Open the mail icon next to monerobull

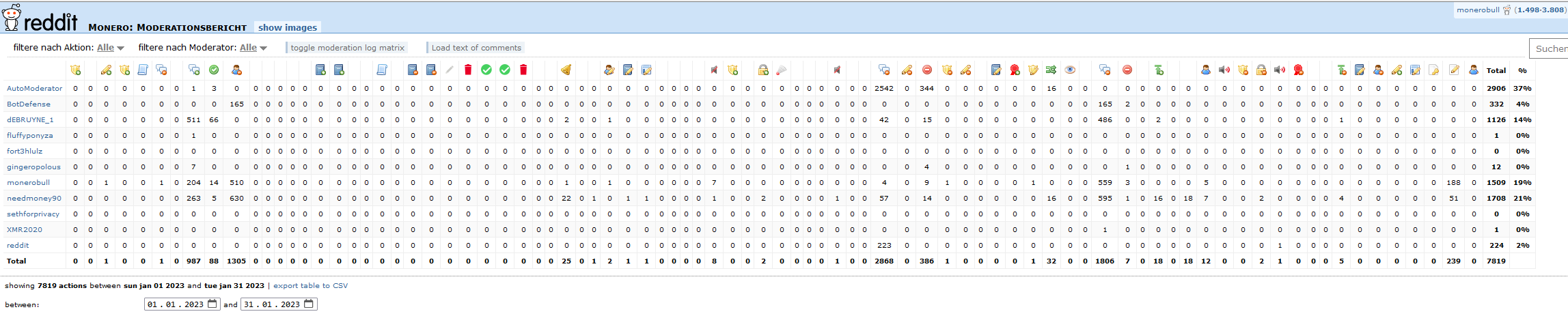click(1507, 10)
